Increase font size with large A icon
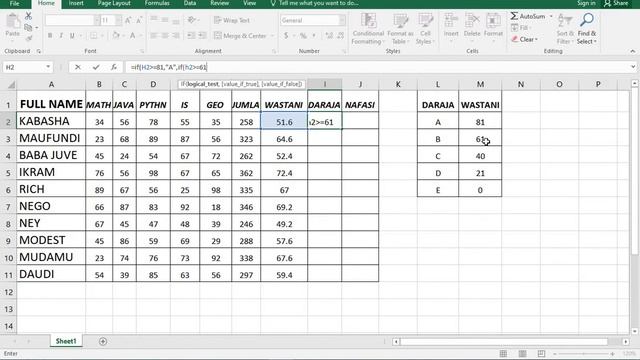640x360 pixels. click(x=128, y=20)
